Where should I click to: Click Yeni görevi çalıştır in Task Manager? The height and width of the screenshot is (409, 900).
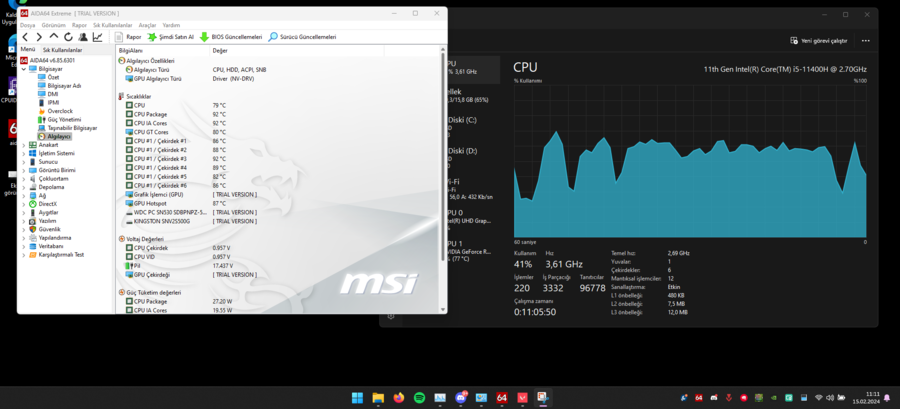click(x=818, y=41)
